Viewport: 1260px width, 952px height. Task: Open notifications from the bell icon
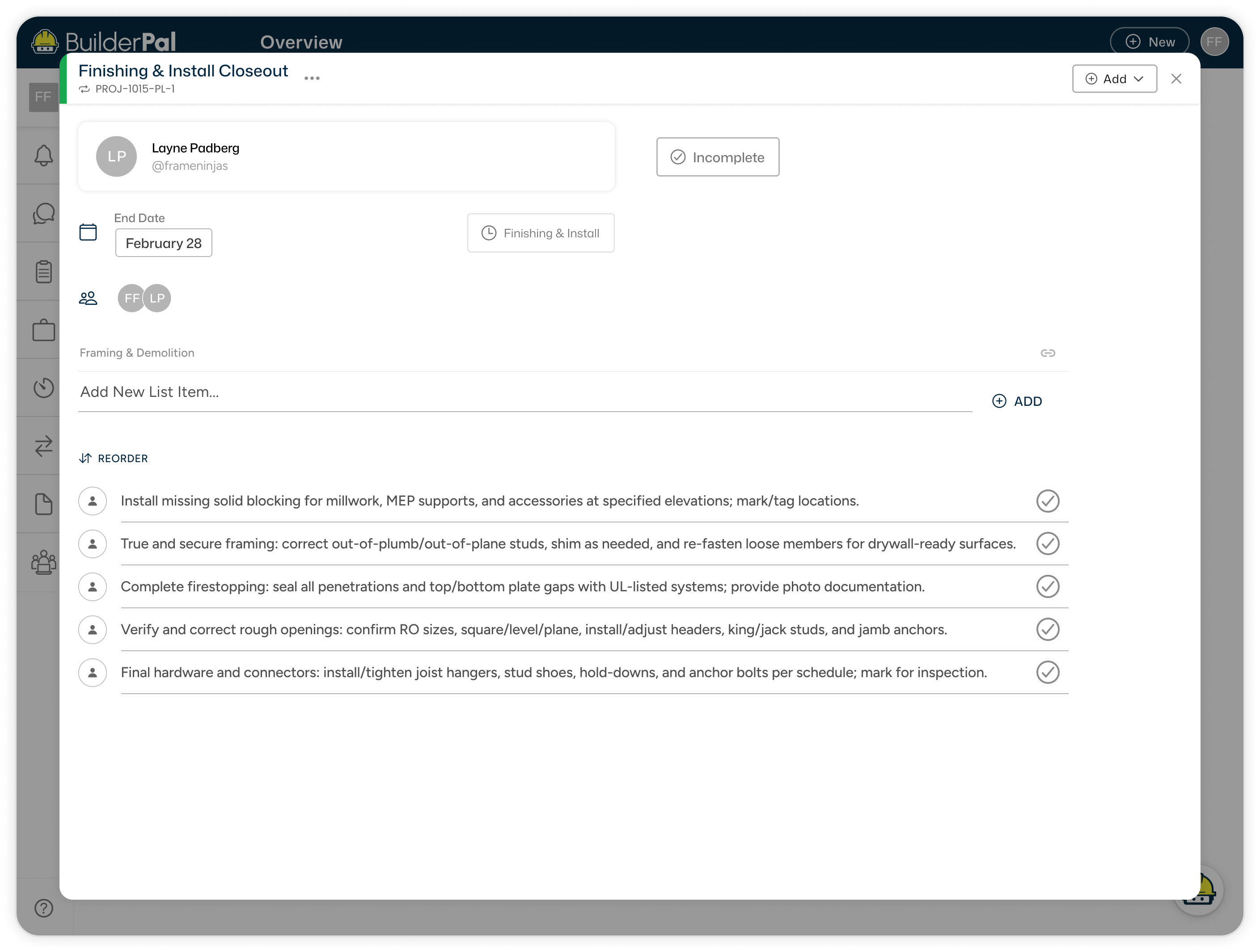pos(43,155)
